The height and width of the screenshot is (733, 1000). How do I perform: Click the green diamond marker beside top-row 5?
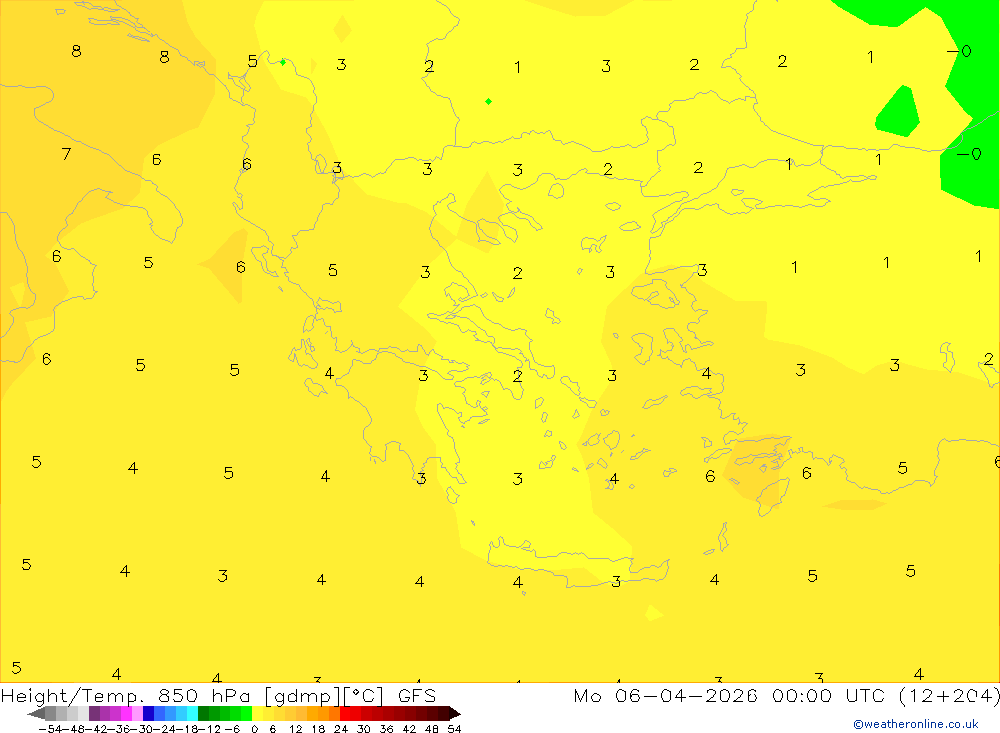(283, 62)
